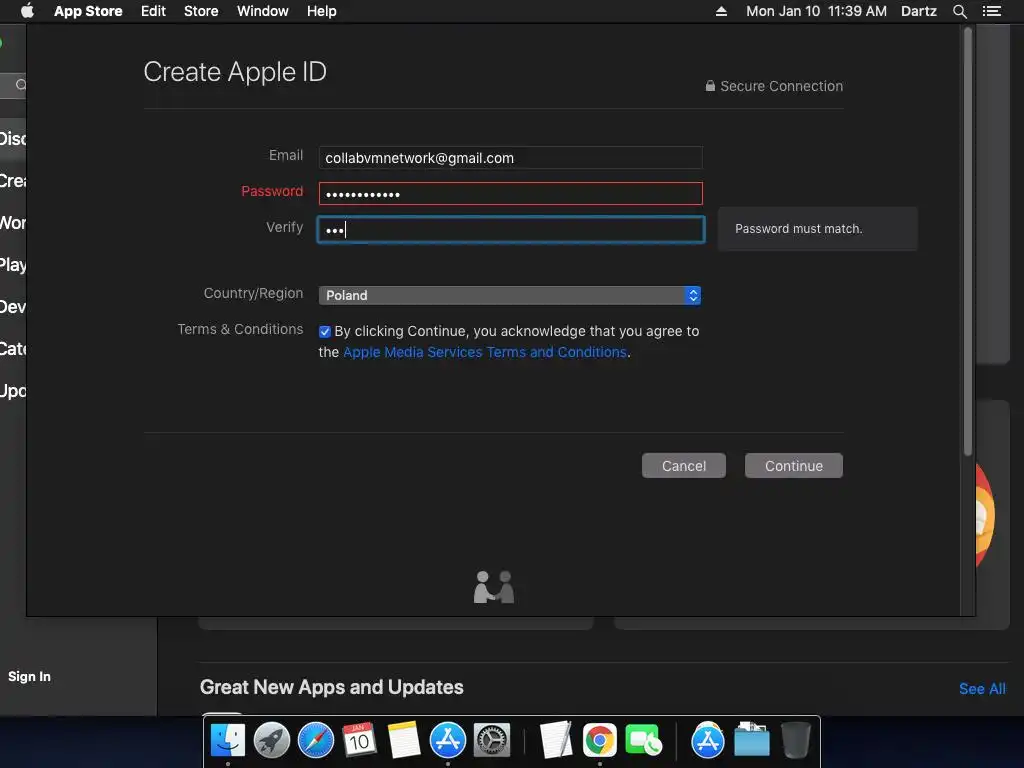Open Finder from the dock
The height and width of the screenshot is (768, 1024).
click(x=227, y=741)
